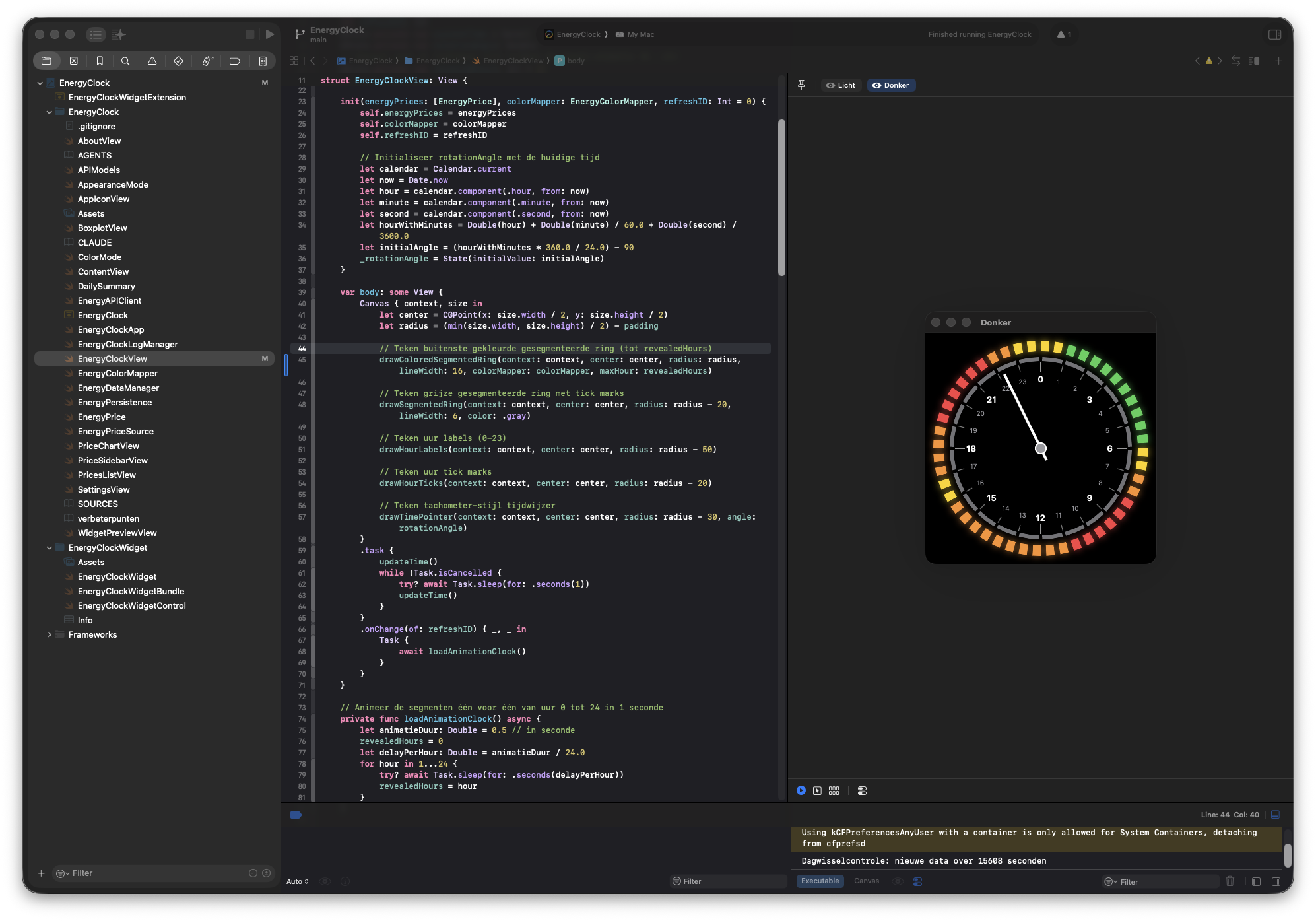Open the Test navigator
The image size is (1316, 921).
[178, 61]
